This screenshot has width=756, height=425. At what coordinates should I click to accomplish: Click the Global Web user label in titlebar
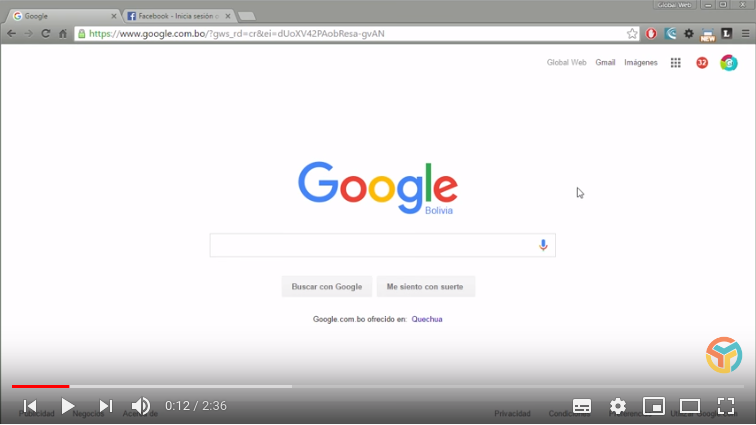[674, 5]
